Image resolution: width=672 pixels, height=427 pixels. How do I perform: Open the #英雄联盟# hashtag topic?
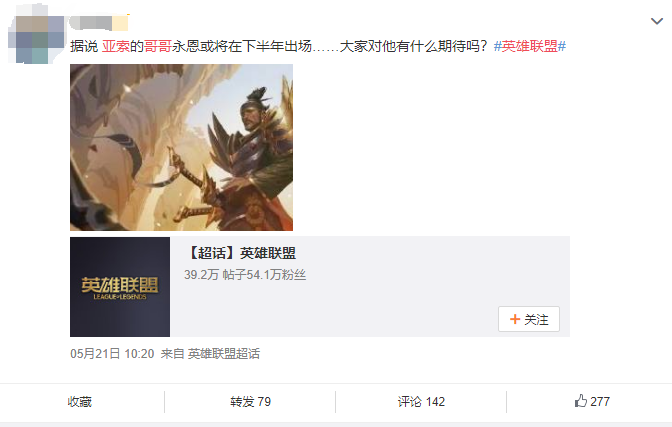(x=530, y=46)
